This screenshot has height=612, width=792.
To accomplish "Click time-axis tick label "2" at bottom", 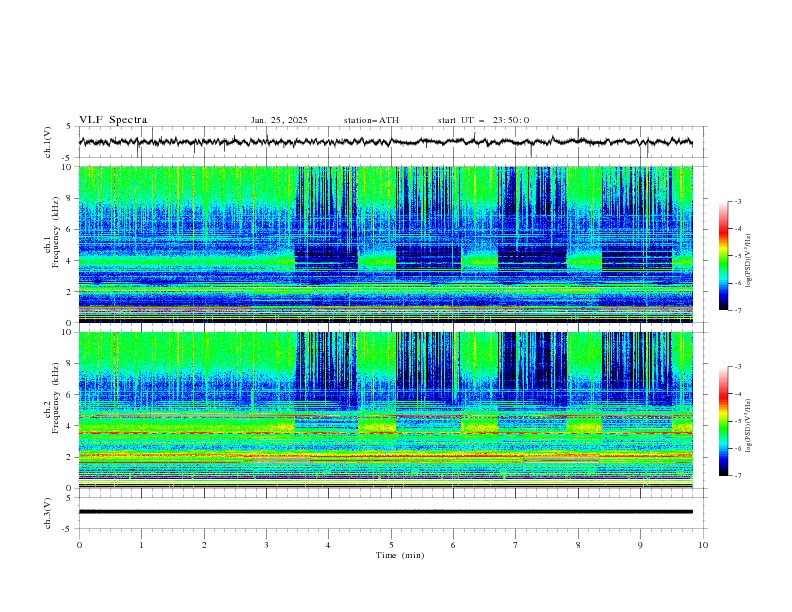I will [x=204, y=545].
